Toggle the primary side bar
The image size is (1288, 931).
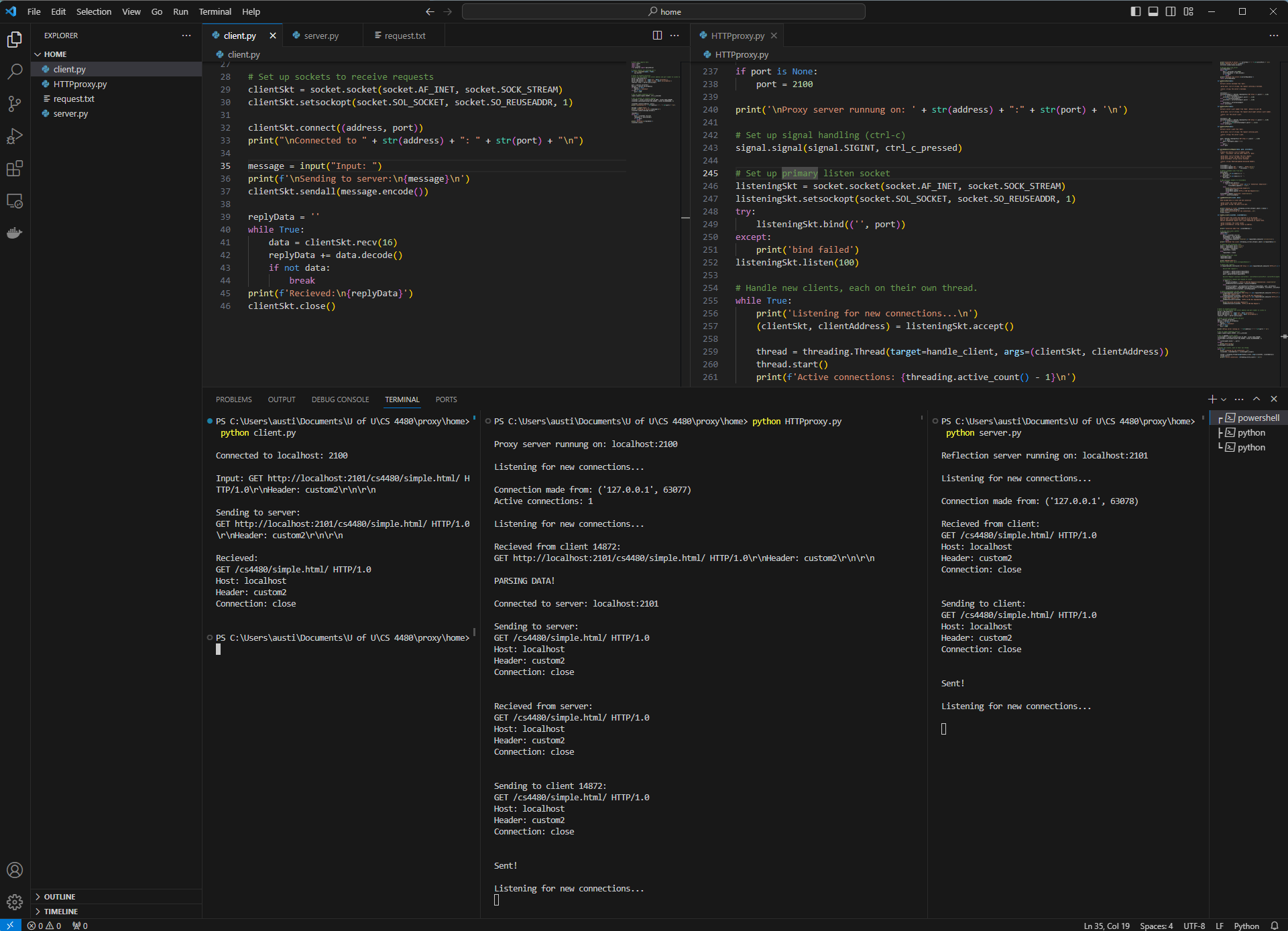point(1134,11)
